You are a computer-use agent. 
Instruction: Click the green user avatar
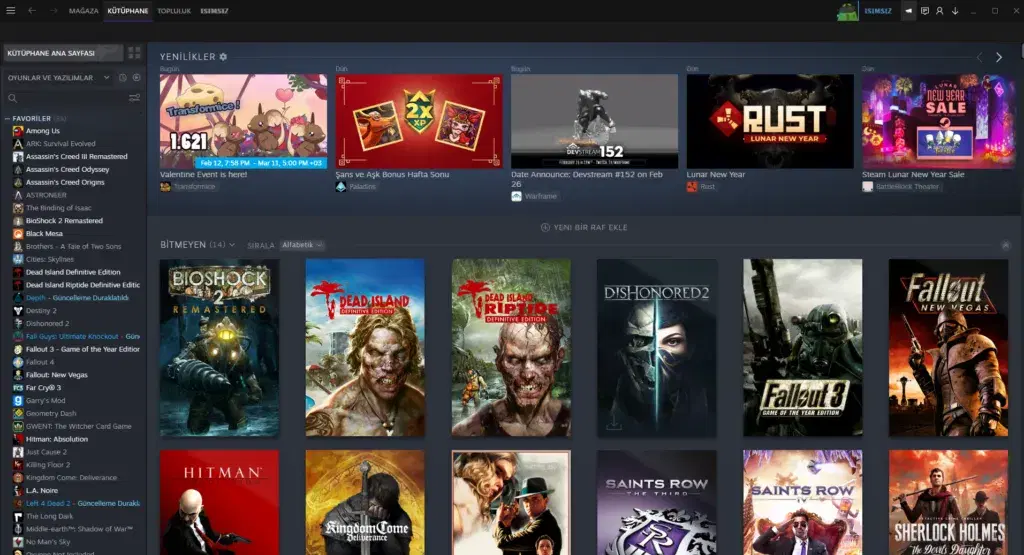(847, 11)
